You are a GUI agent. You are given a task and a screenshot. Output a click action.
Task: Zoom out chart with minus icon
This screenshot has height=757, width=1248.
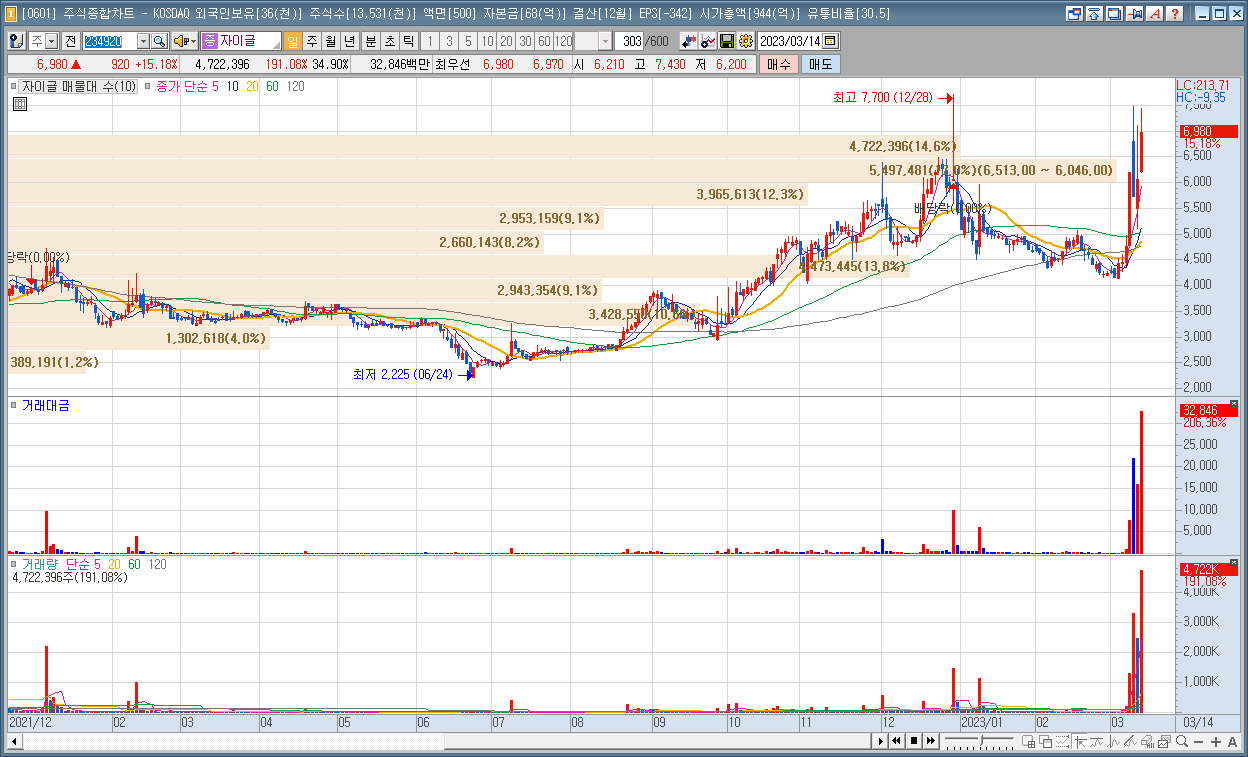(x=1198, y=741)
